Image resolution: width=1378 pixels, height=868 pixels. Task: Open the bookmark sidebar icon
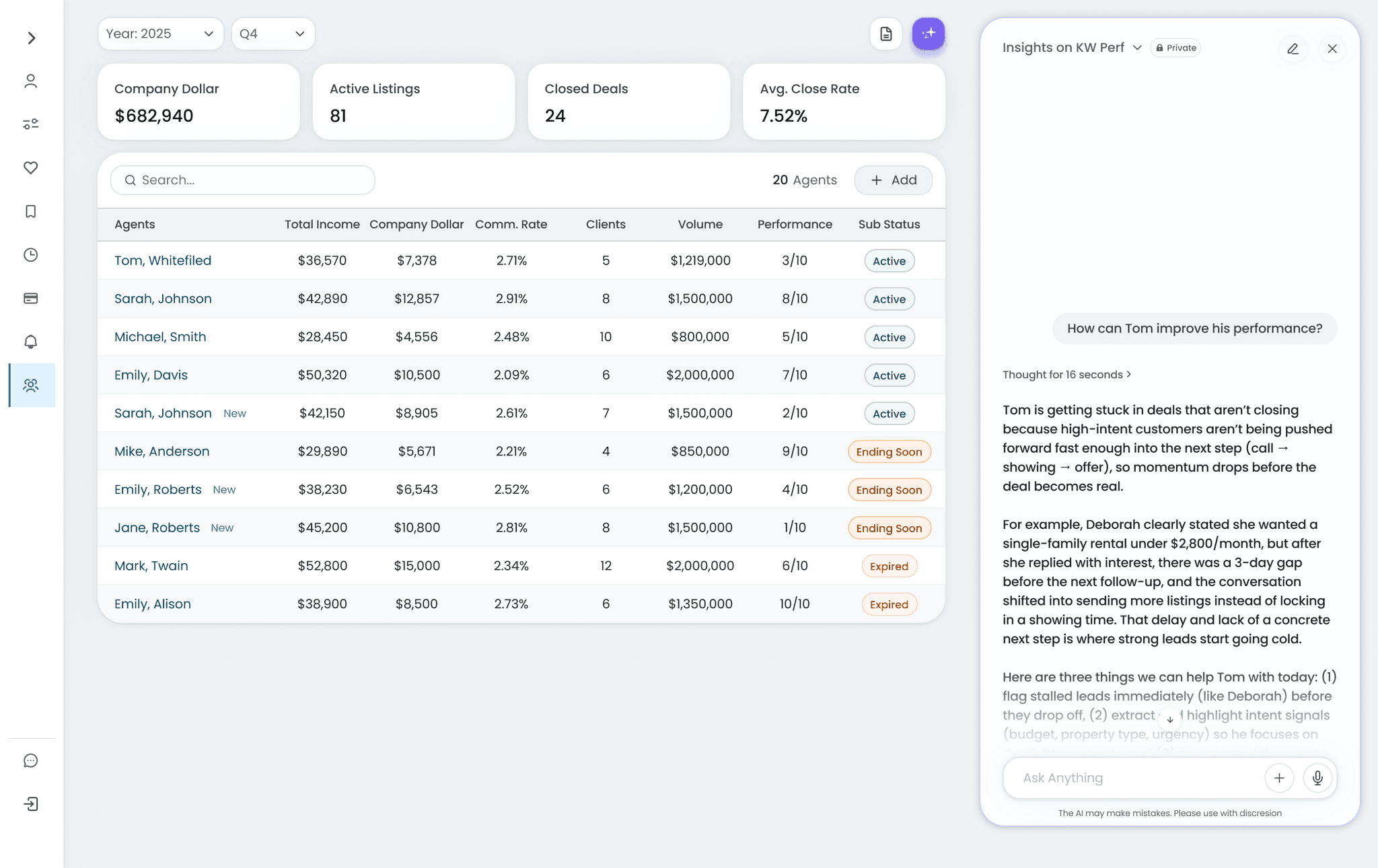click(31, 211)
